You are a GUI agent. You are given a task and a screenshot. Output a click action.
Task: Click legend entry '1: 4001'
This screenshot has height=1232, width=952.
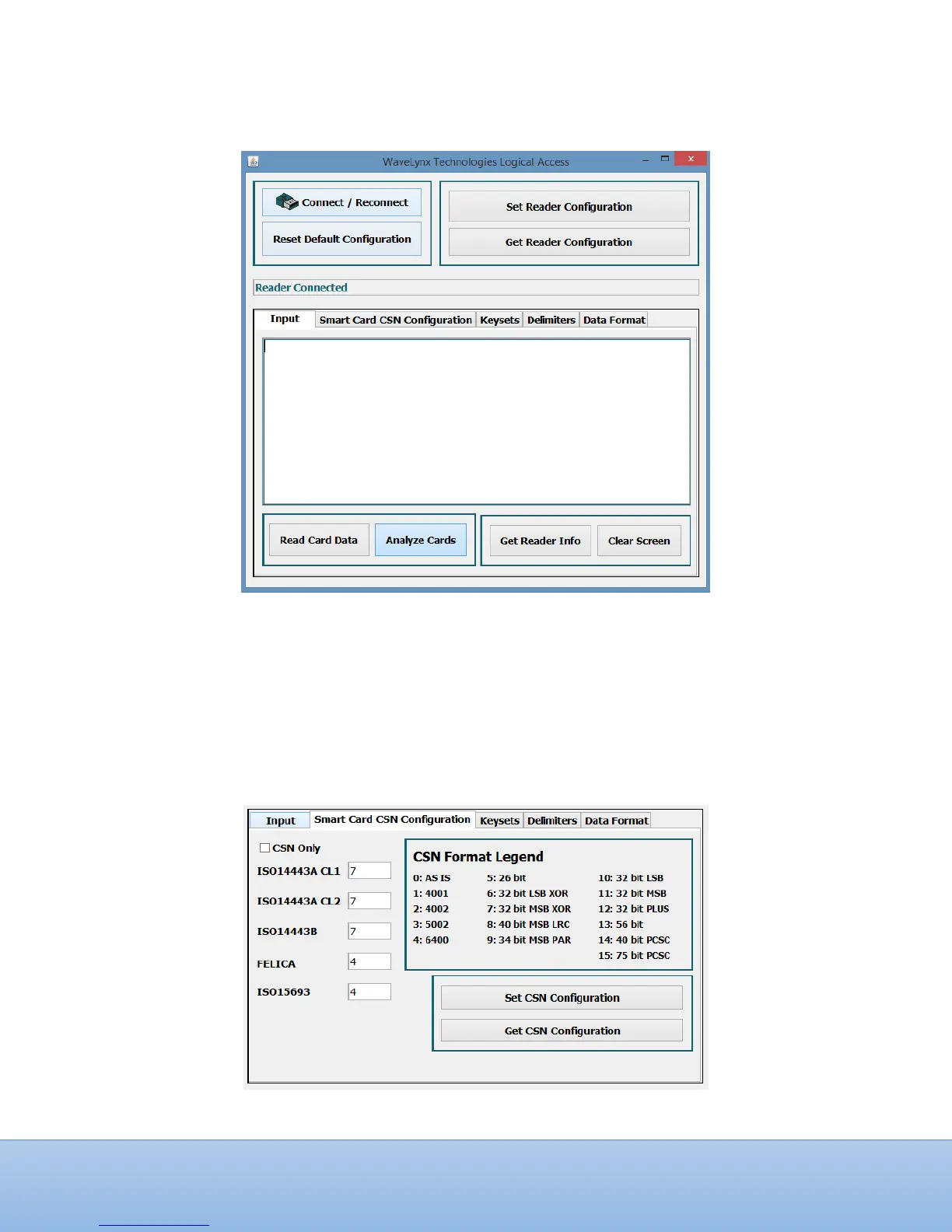point(431,893)
